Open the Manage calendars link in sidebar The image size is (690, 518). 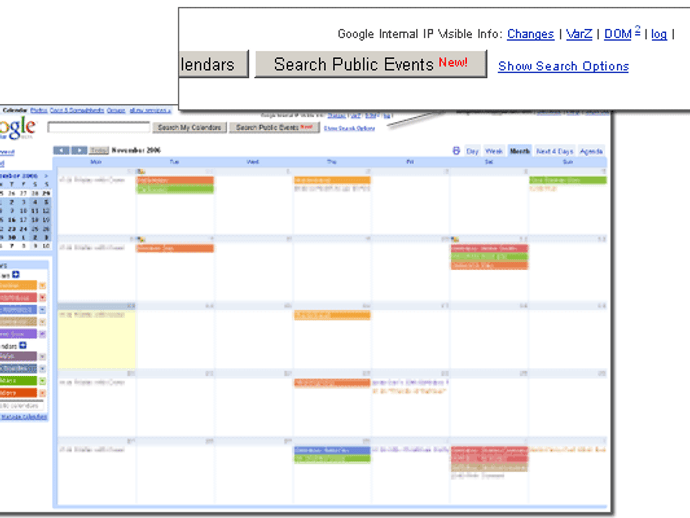[24, 417]
